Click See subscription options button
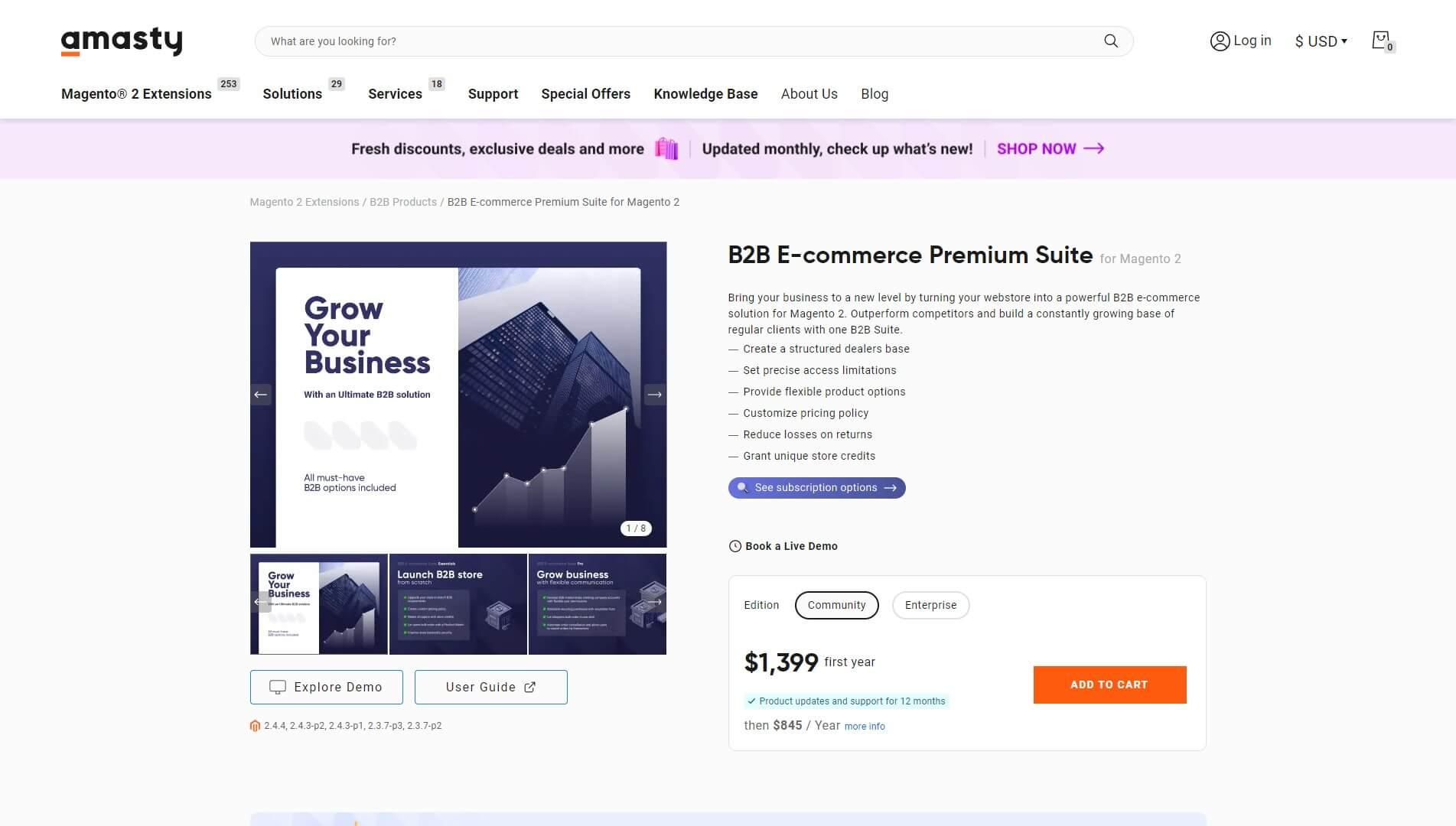Image resolution: width=1456 pixels, height=826 pixels. (x=816, y=488)
